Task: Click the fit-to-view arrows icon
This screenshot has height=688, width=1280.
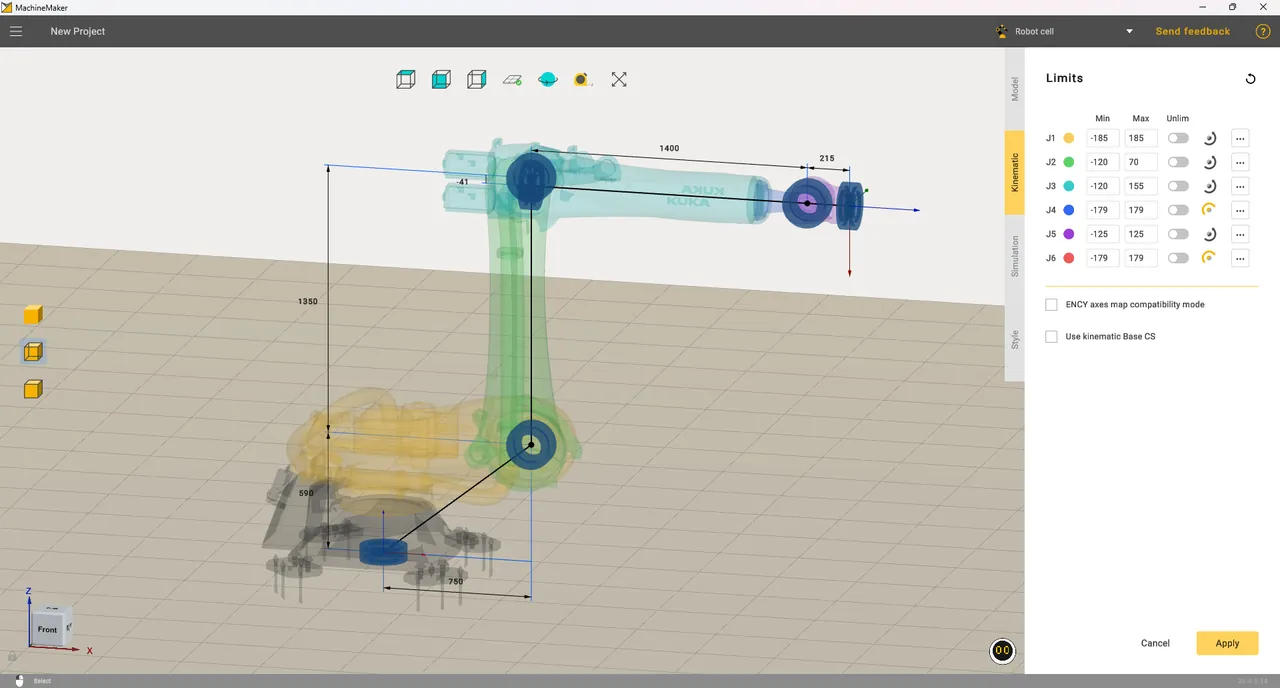Action: pos(619,79)
